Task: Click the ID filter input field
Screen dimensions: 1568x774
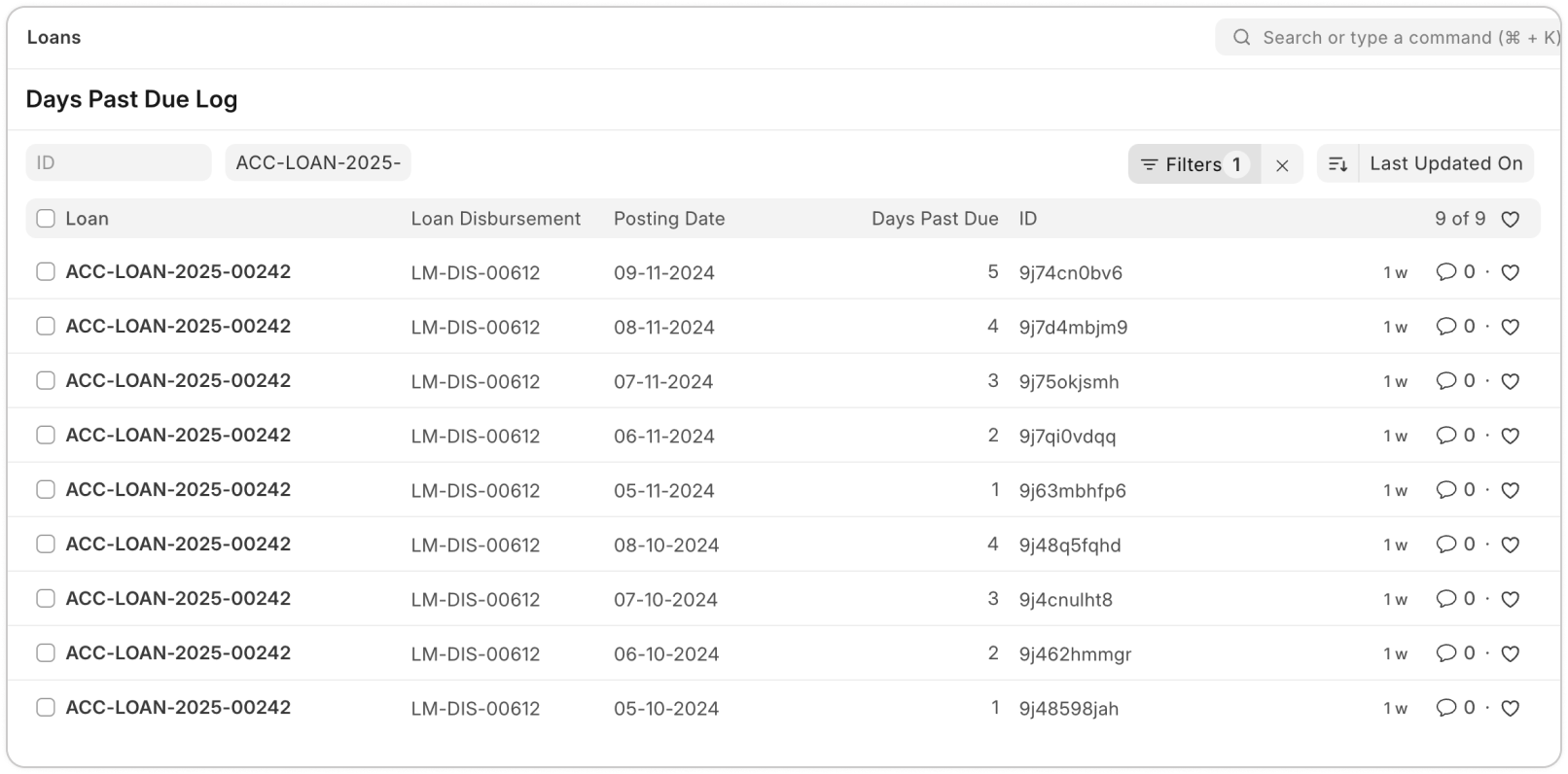Action: (x=119, y=162)
